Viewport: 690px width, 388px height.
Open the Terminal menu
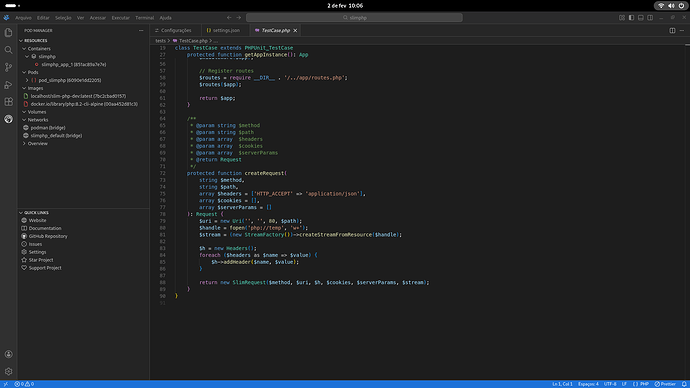144,18
